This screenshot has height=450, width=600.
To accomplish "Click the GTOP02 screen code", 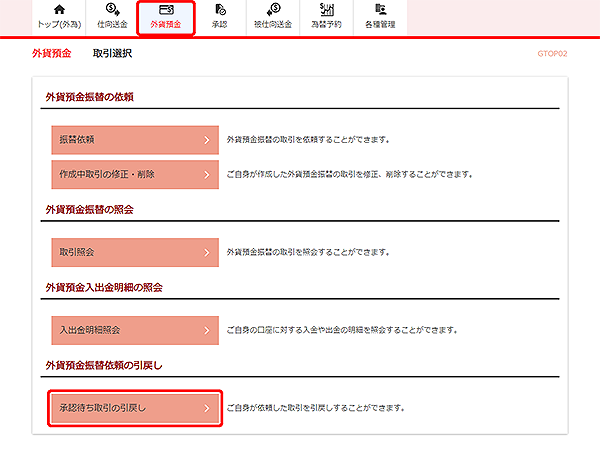I will (x=552, y=54).
